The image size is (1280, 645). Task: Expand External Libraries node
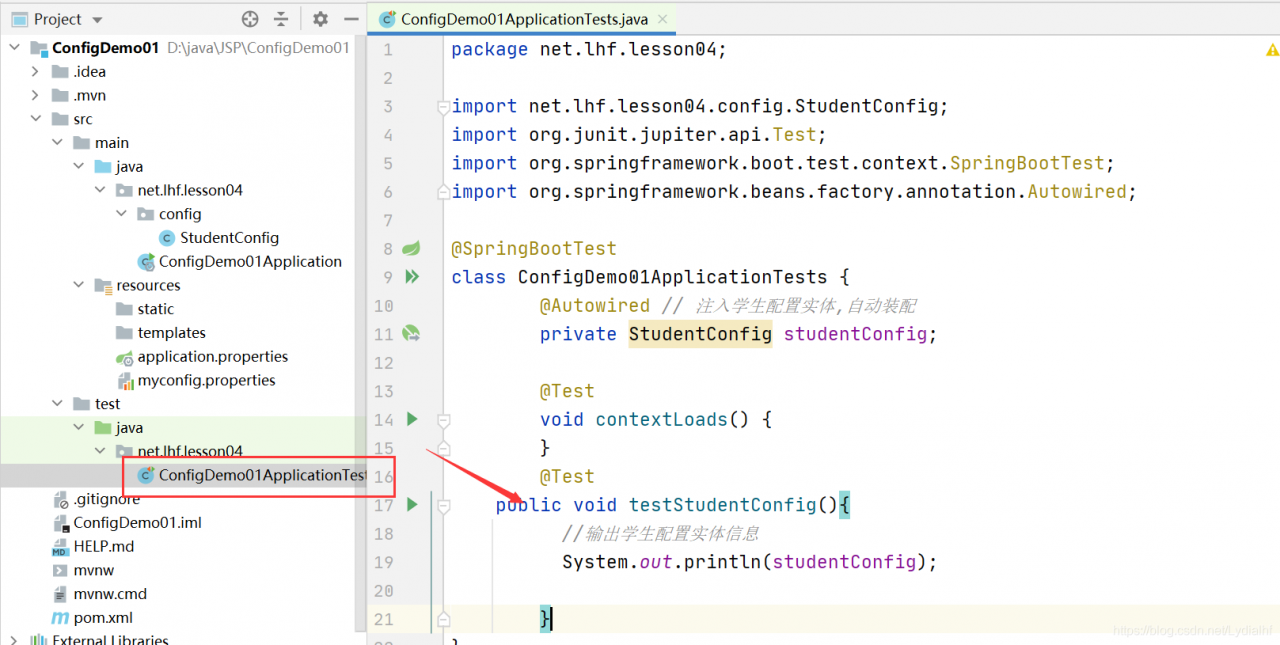click(x=15, y=640)
